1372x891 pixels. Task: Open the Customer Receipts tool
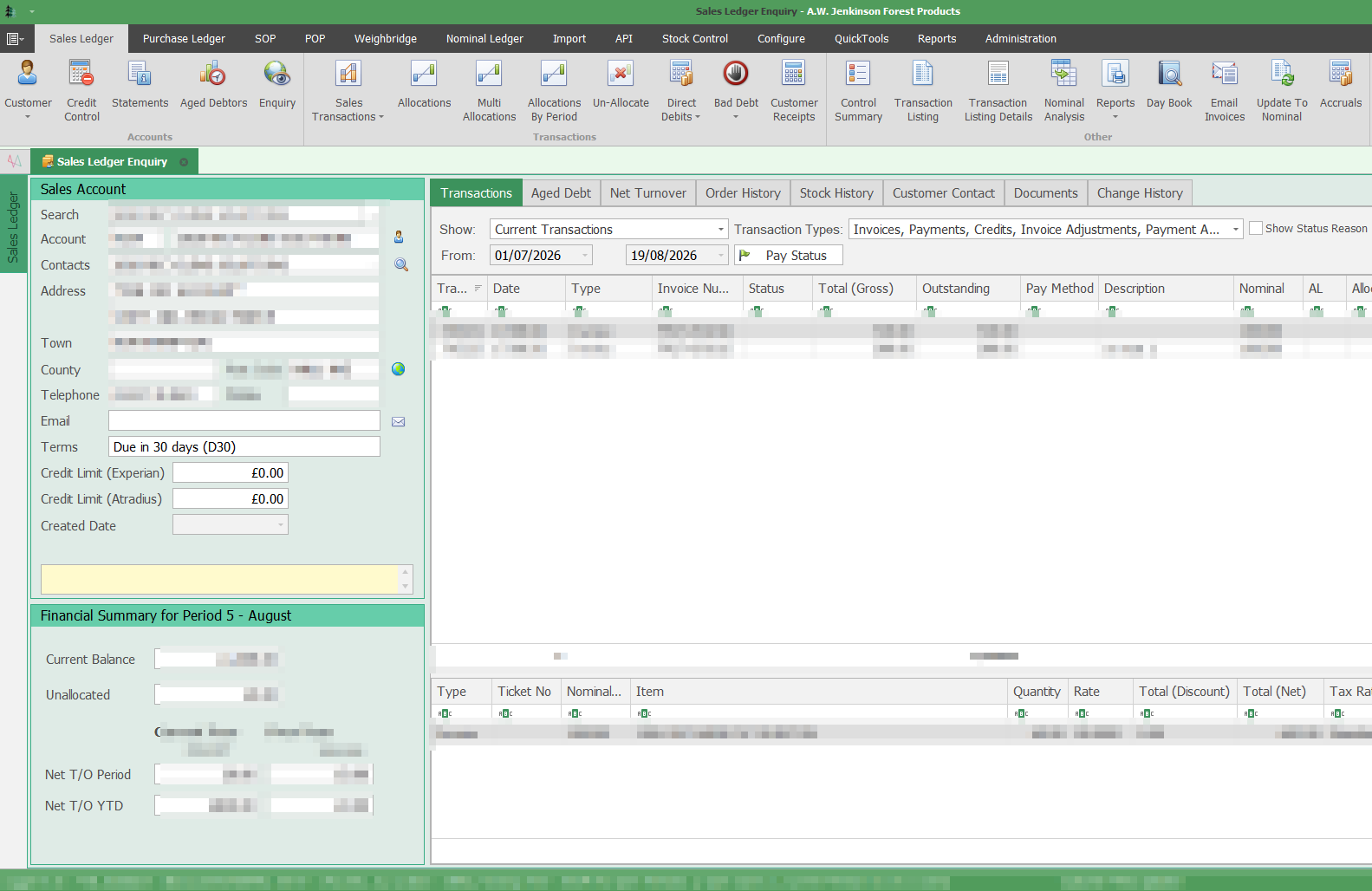click(x=794, y=89)
